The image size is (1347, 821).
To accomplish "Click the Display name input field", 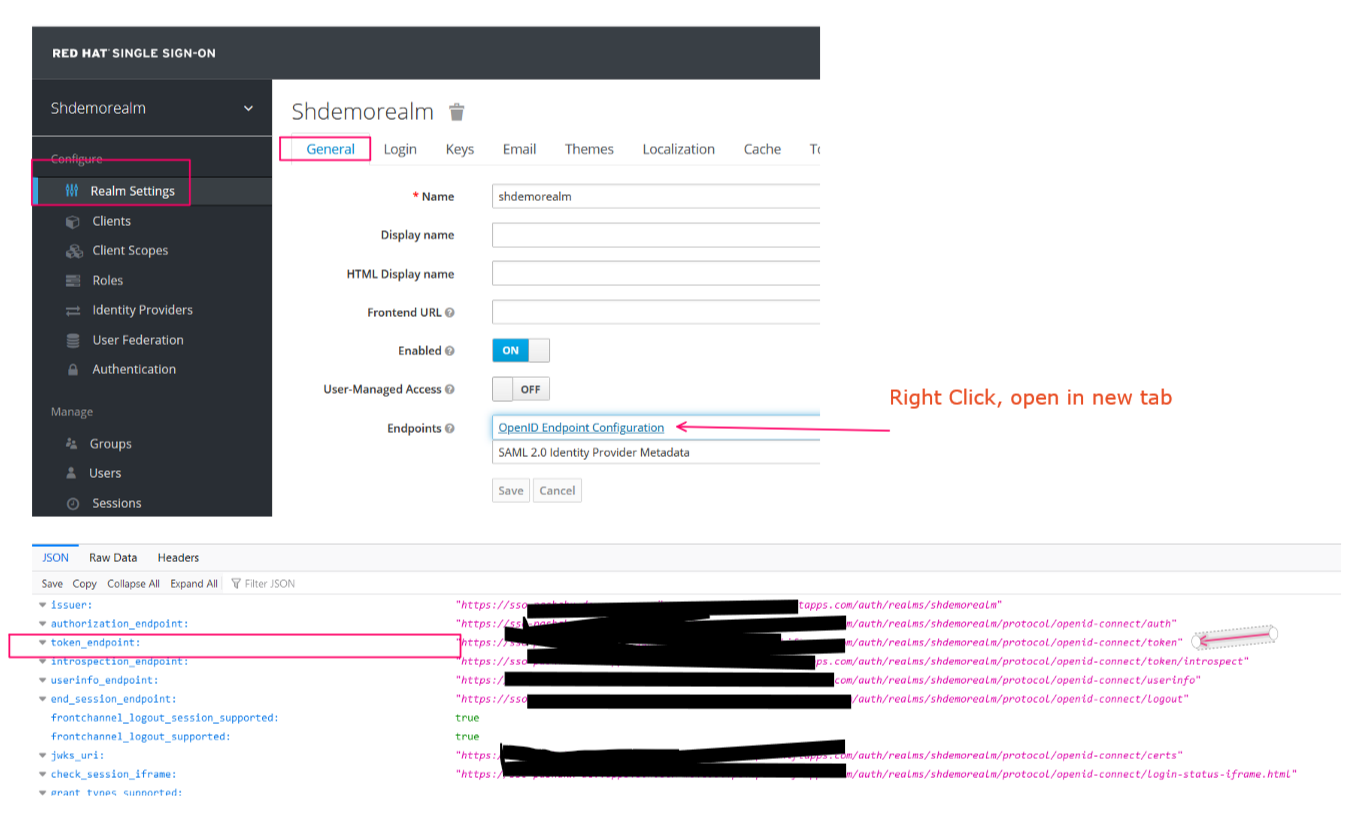I will [x=655, y=235].
